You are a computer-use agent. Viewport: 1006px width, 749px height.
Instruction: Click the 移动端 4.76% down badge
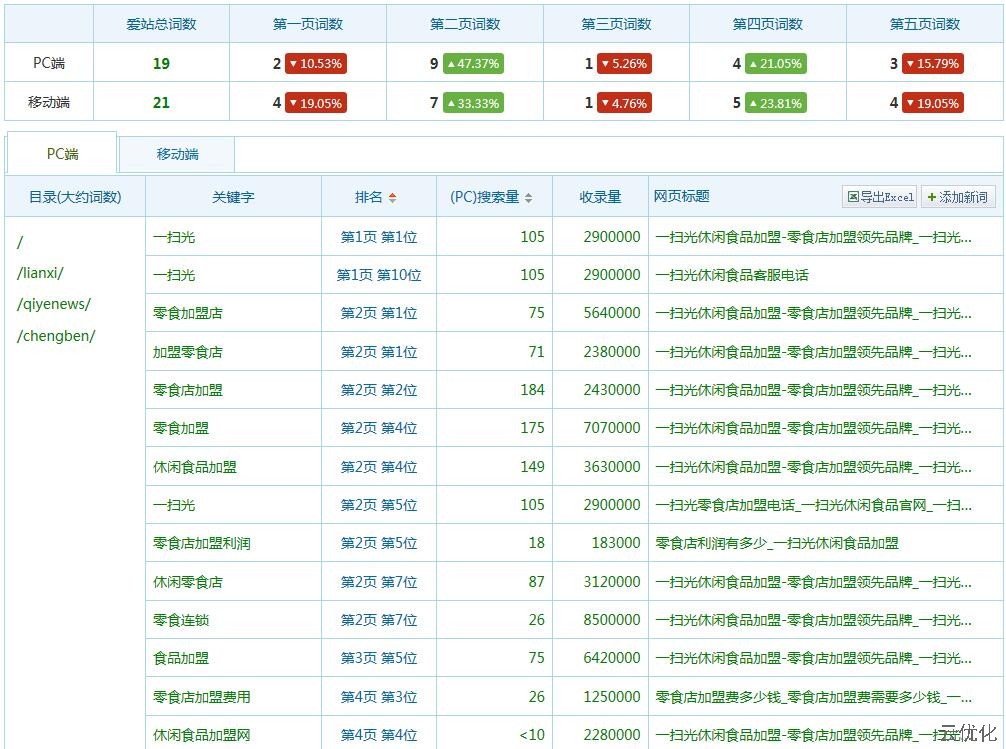coord(624,103)
